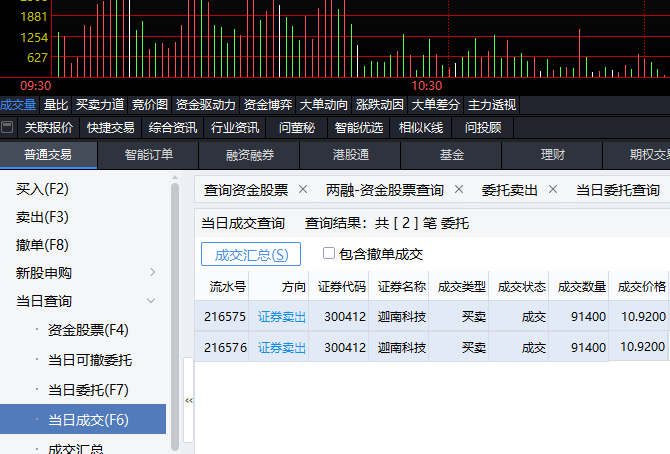
Task: Collapse the 当日查询 section
Action: tap(151, 301)
